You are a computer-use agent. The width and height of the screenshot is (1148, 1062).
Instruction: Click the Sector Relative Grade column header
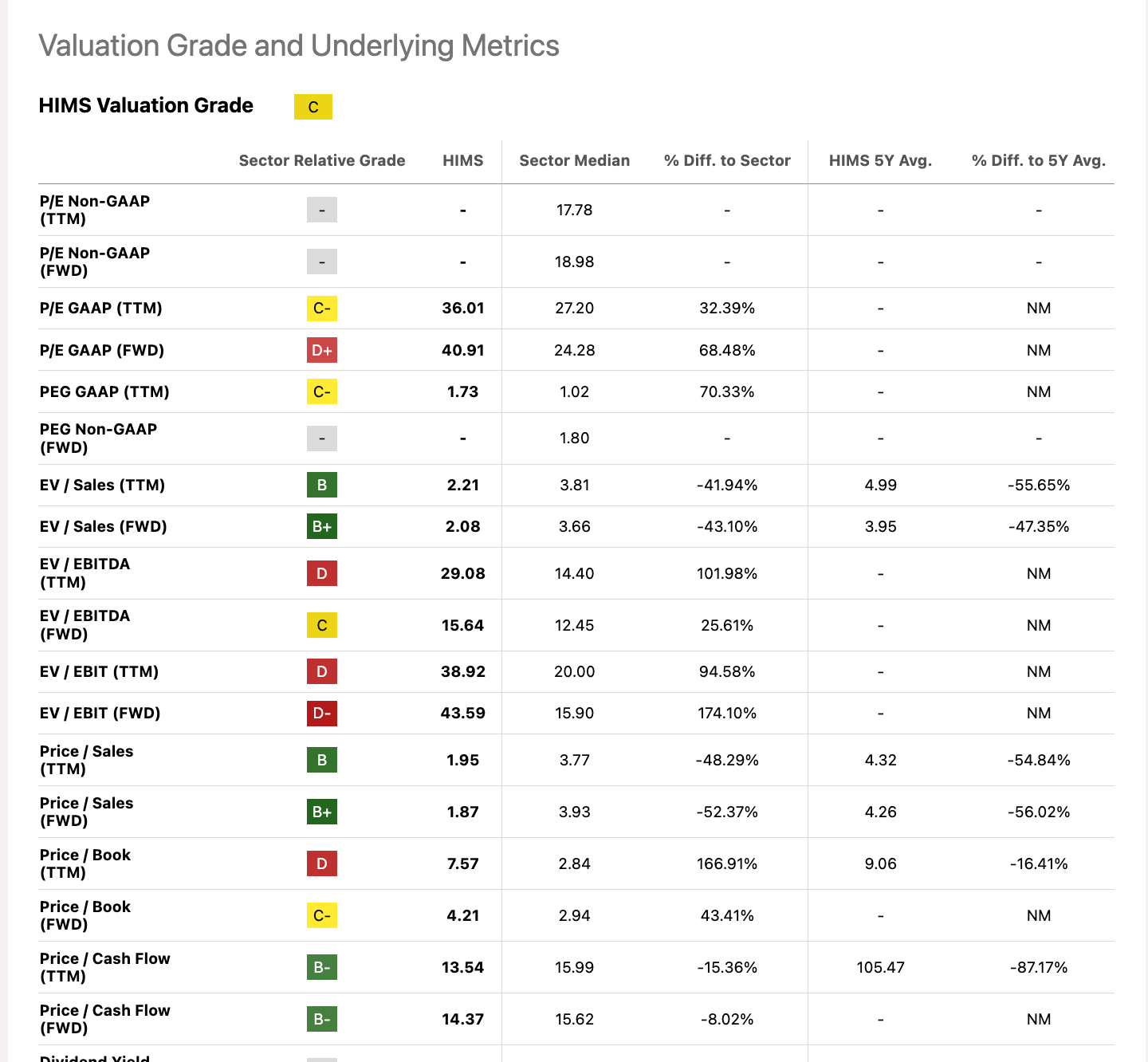coord(322,160)
